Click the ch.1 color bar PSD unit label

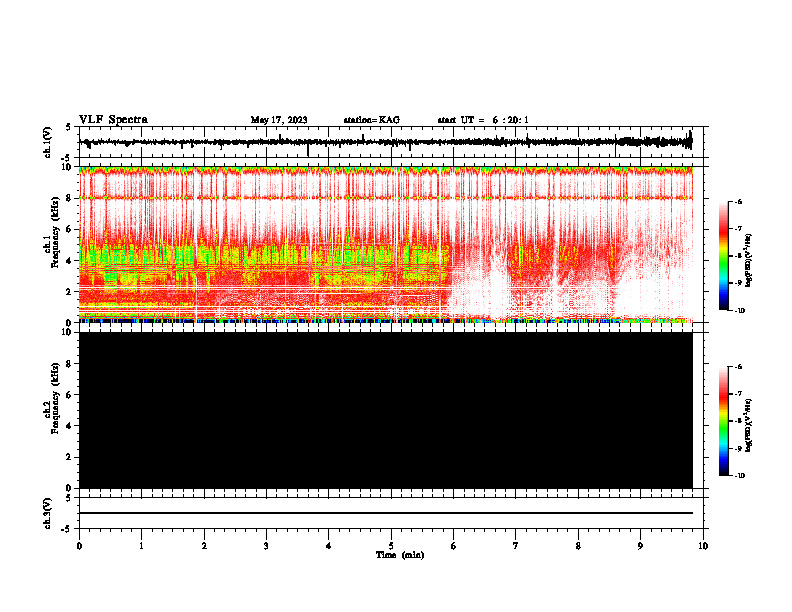[749, 261]
